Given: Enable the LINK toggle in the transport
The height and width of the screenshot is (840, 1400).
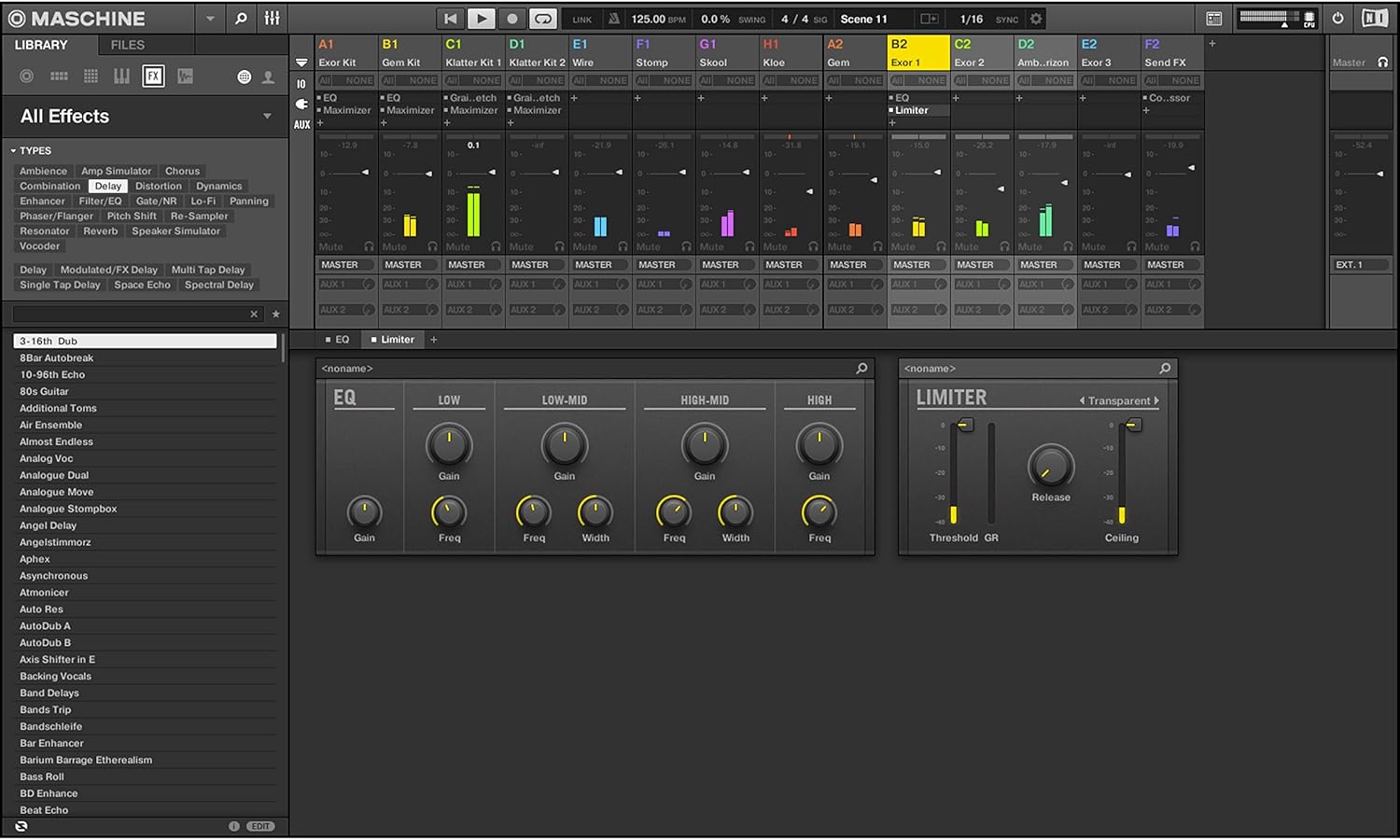Looking at the screenshot, I should 581,18.
